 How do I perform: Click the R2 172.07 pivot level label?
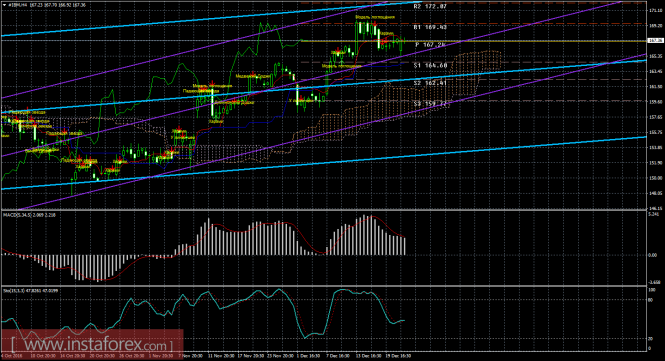[x=430, y=6]
